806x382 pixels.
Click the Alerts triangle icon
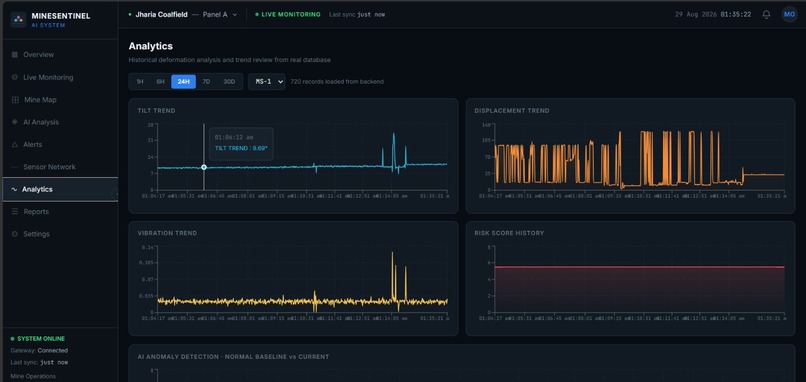(14, 144)
